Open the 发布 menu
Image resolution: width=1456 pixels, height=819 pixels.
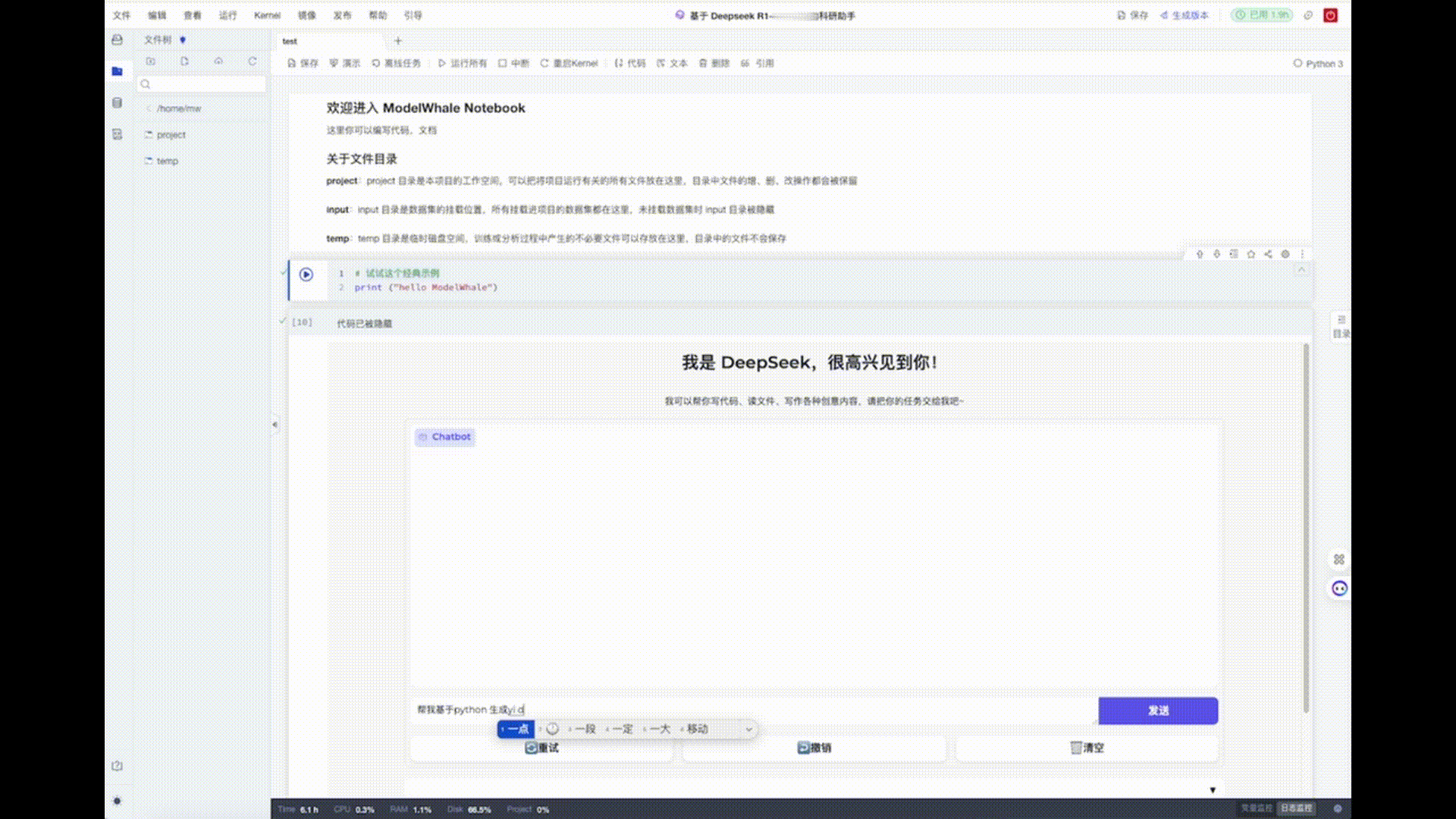(x=342, y=15)
